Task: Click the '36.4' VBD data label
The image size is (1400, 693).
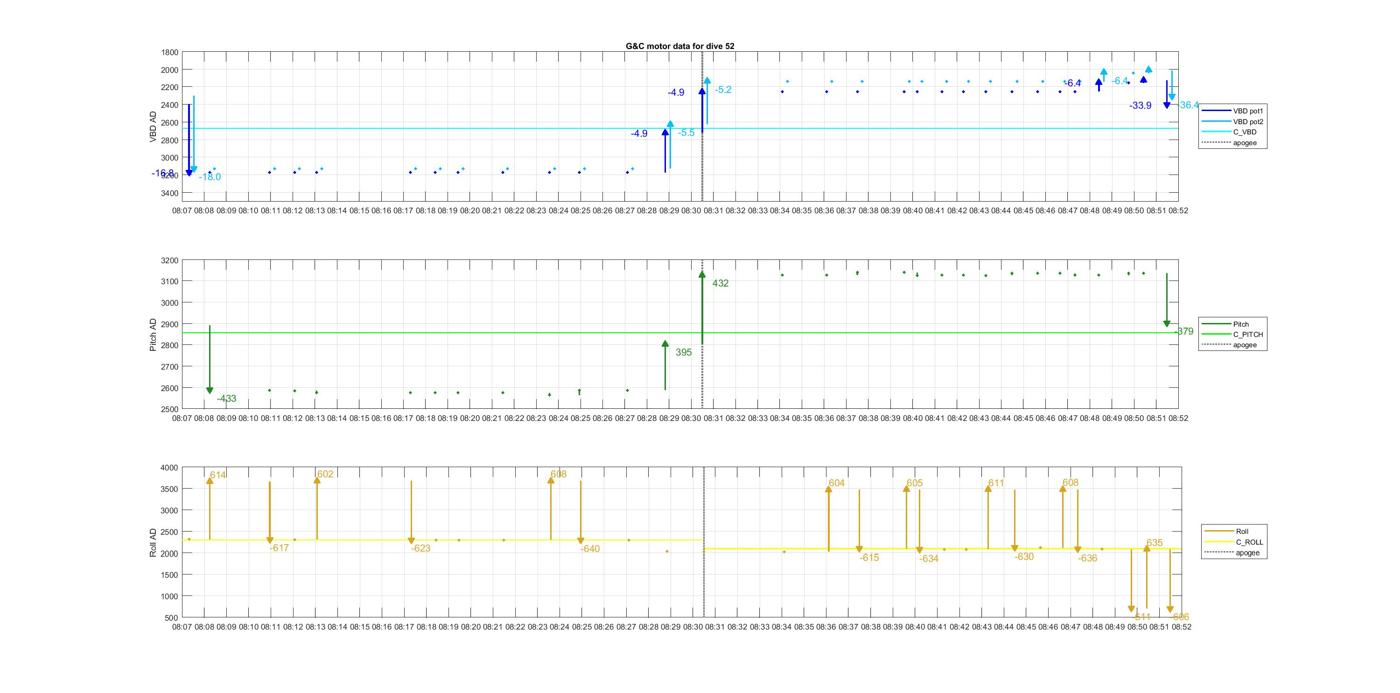Action: pyautogui.click(x=1188, y=105)
